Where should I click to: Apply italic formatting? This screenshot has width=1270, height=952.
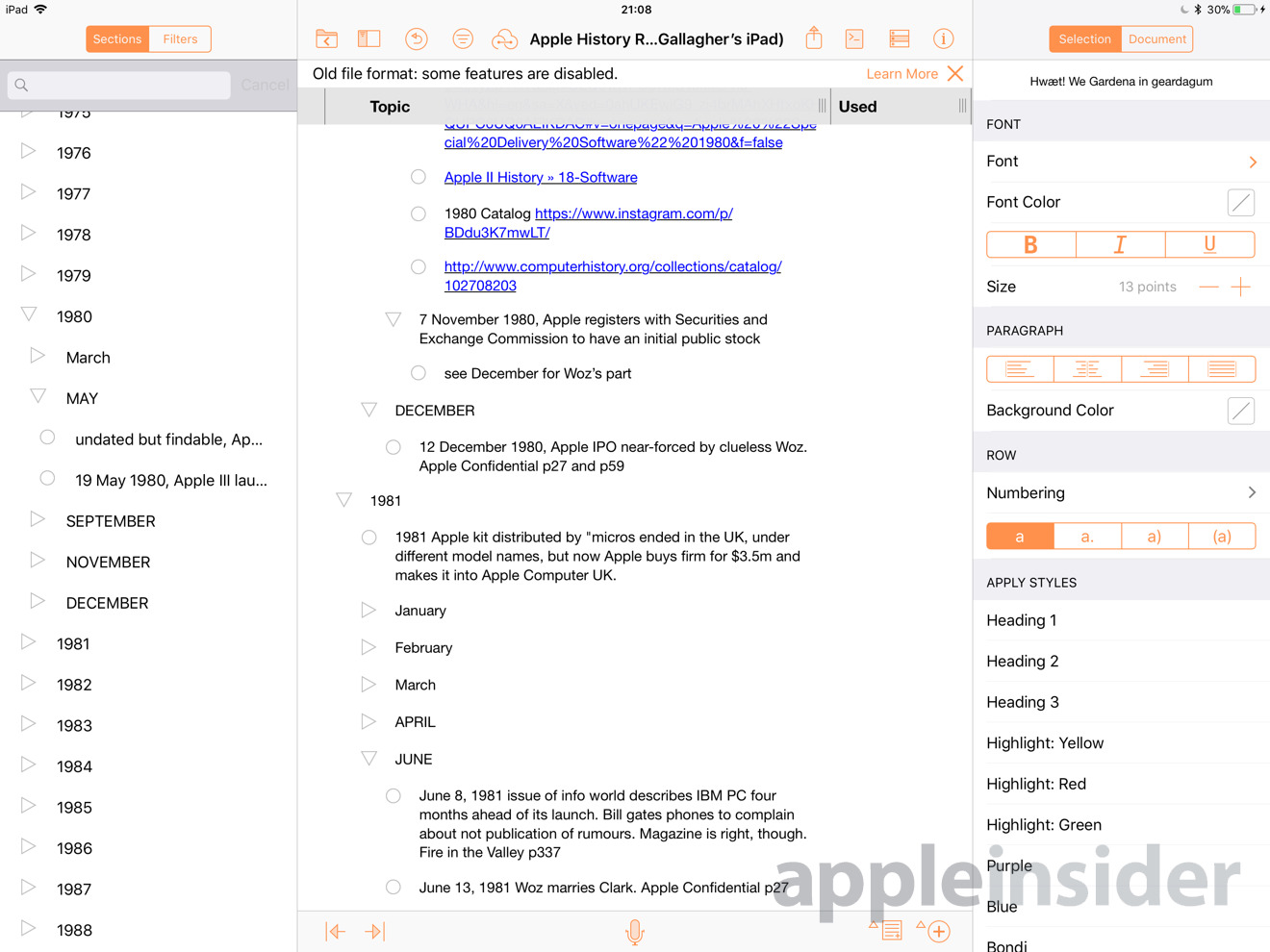[1120, 244]
